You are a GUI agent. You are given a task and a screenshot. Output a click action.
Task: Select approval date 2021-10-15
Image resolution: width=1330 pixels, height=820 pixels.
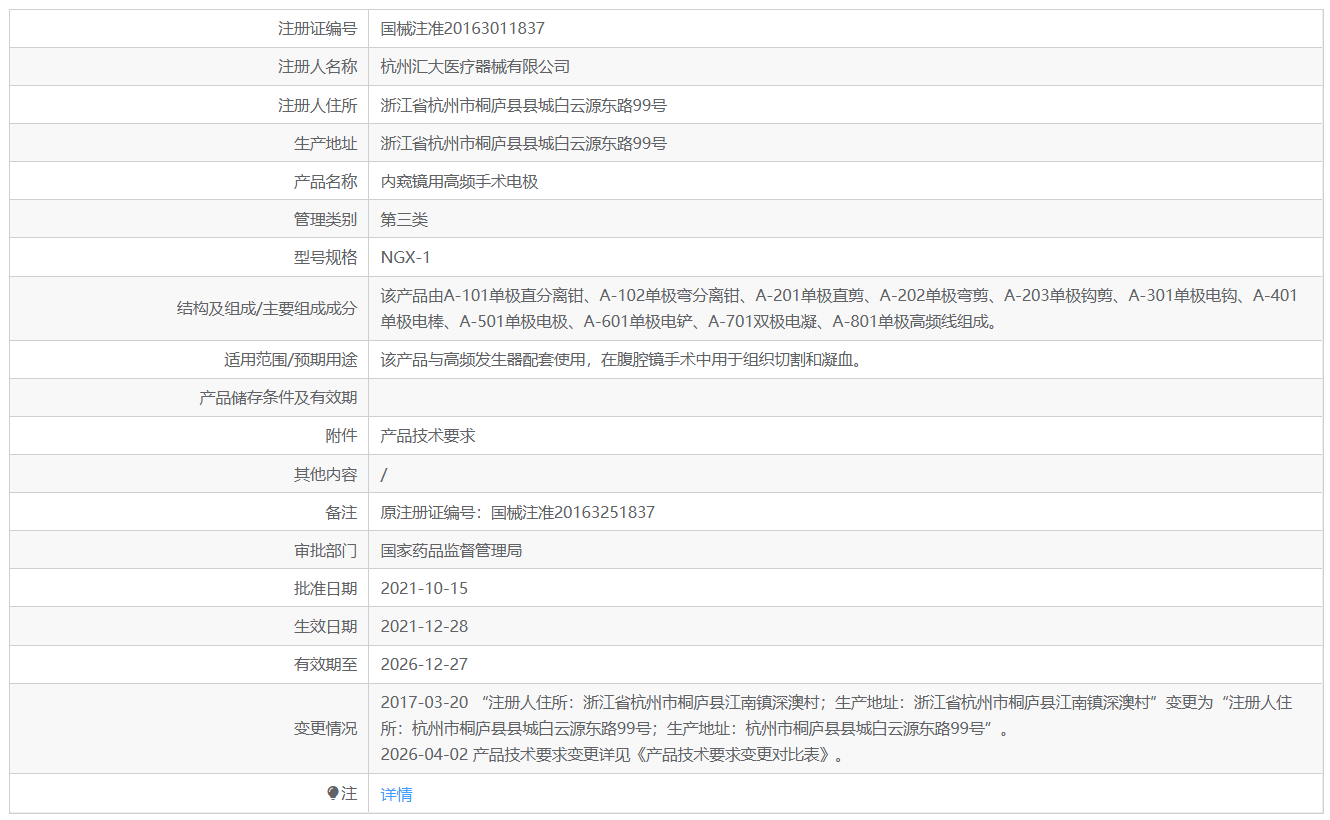tap(424, 588)
